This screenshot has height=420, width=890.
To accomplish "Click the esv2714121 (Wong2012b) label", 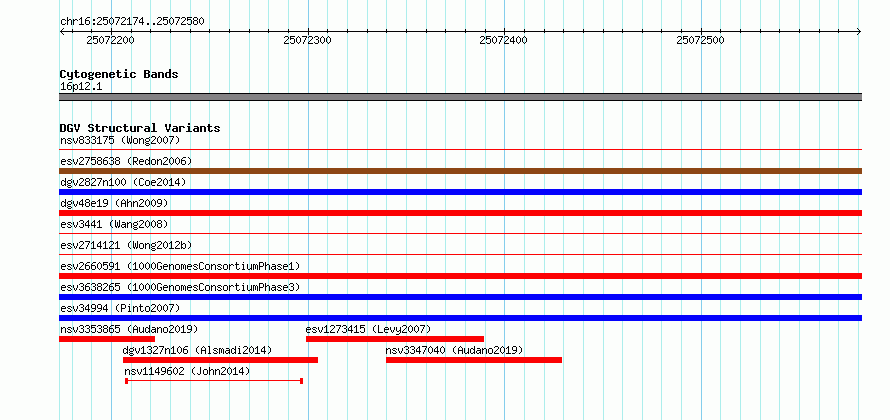I will pyautogui.click(x=126, y=245).
